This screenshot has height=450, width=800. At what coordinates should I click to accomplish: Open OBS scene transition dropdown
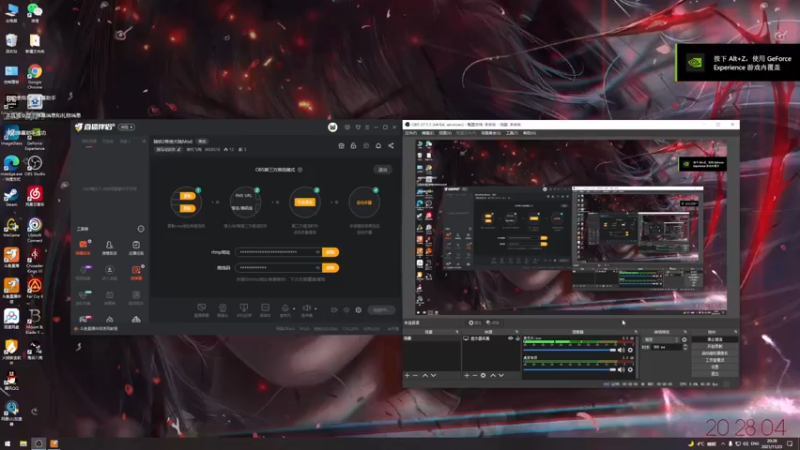coord(662,340)
